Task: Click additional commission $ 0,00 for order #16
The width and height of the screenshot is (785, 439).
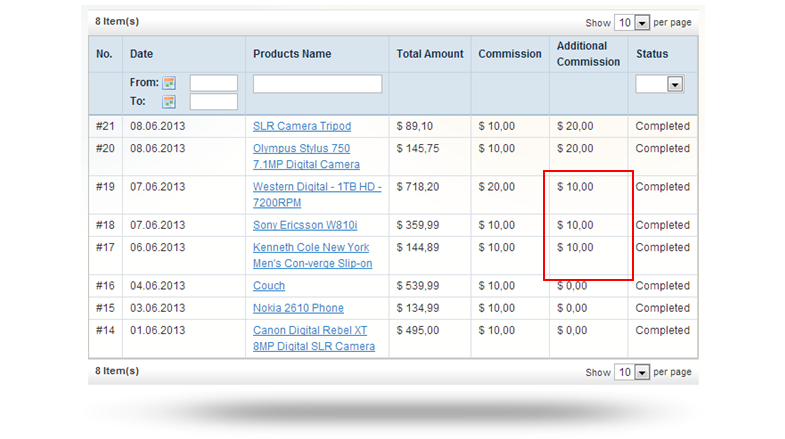Action: pos(572,286)
